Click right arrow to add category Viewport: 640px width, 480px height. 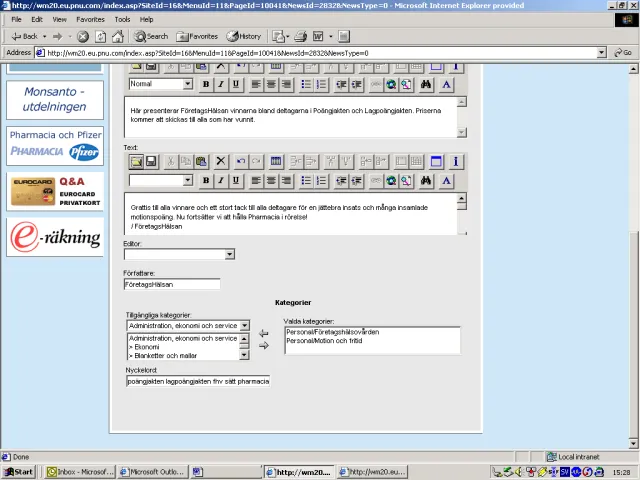coord(264,346)
